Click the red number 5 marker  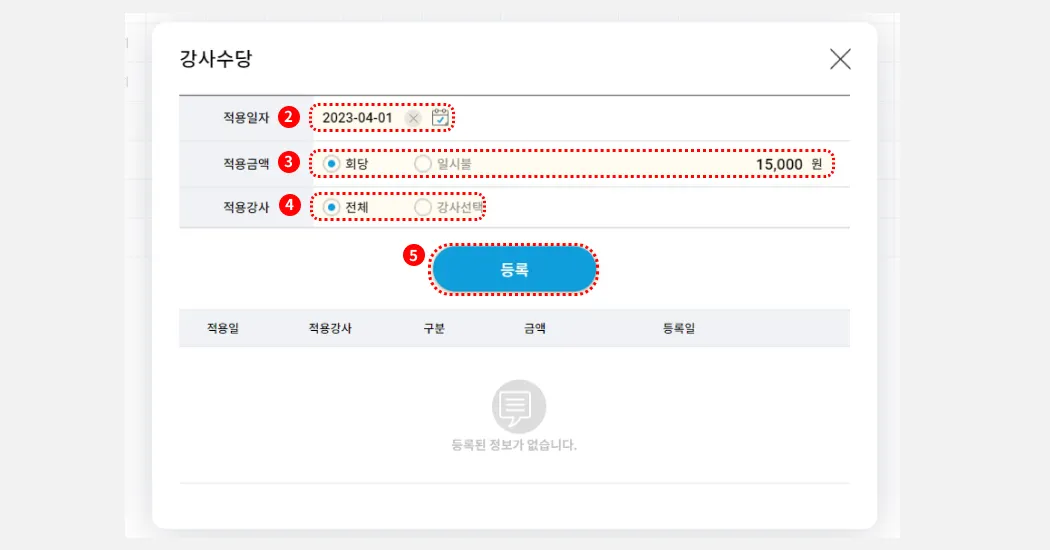414,255
